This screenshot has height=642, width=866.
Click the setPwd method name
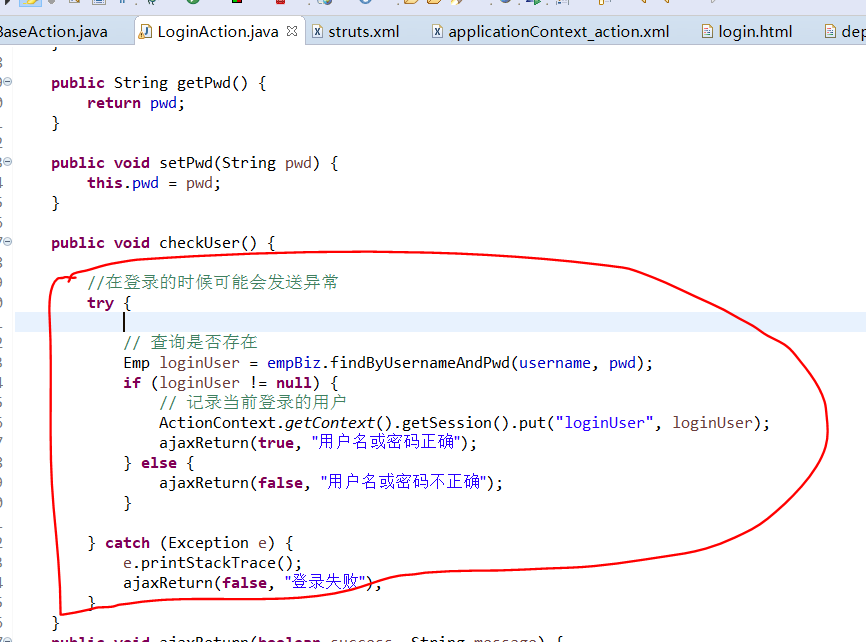[x=186, y=163]
